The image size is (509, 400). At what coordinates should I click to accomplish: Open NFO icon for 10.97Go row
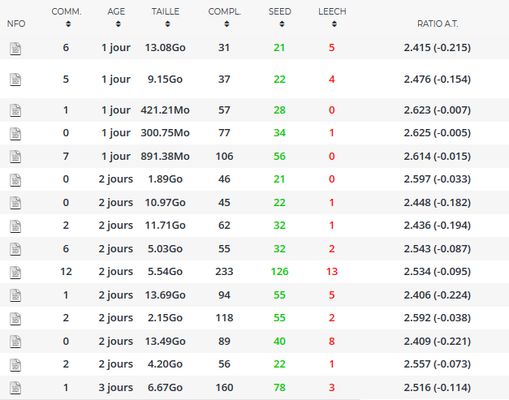15,203
